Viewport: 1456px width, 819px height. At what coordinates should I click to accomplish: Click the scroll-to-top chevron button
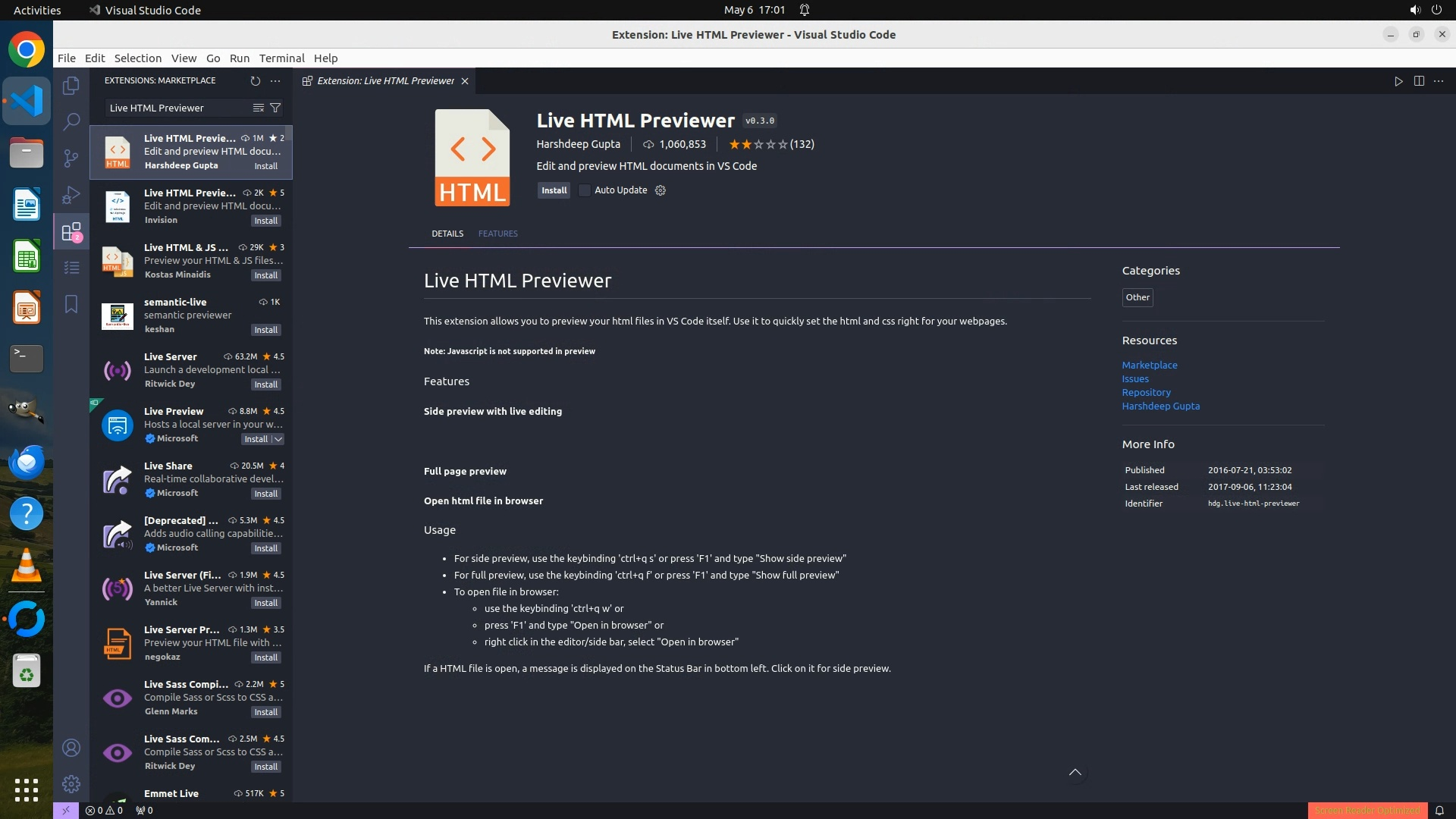(x=1075, y=773)
